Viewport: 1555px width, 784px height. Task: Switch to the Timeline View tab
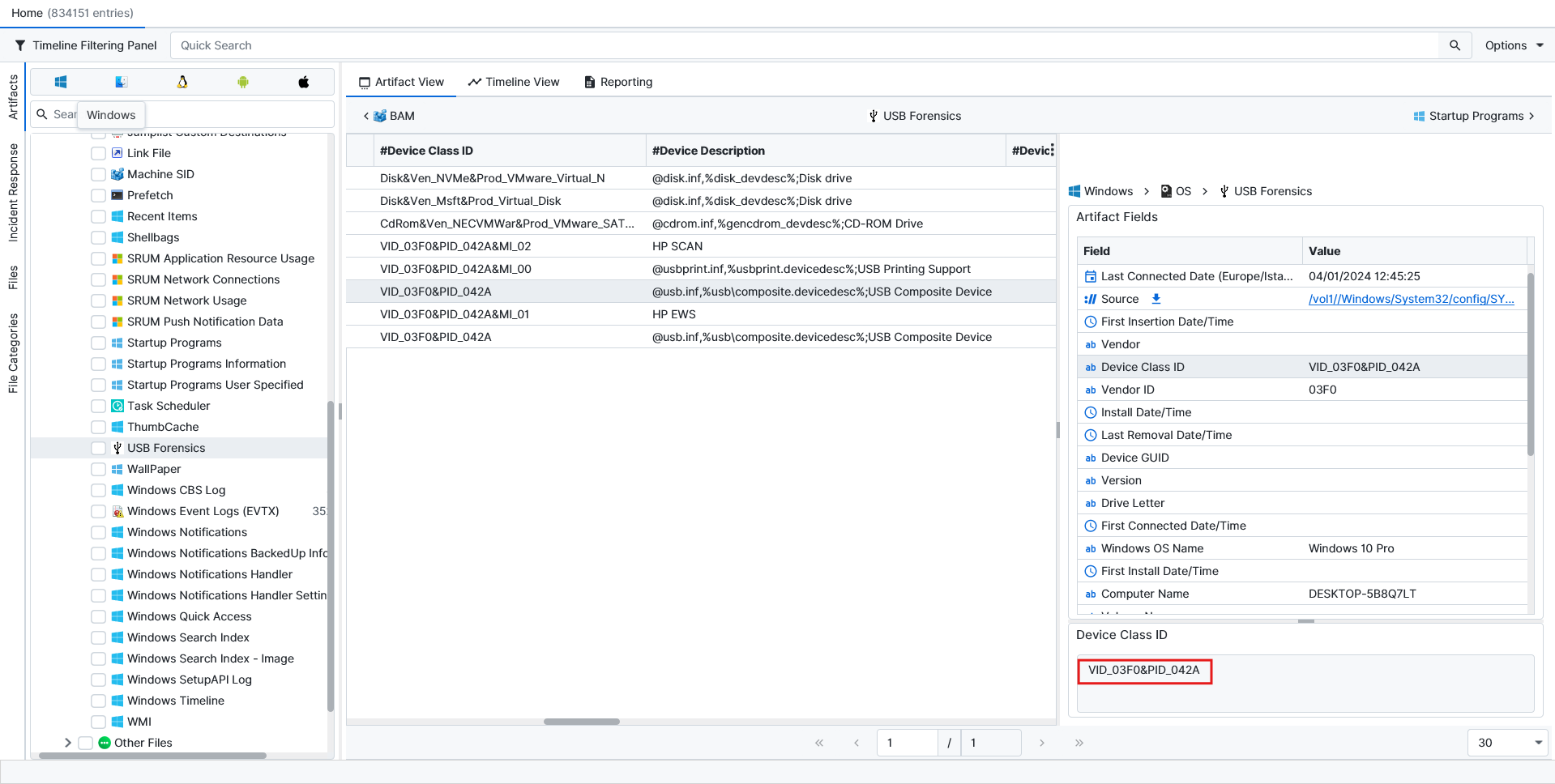pyautogui.click(x=514, y=82)
